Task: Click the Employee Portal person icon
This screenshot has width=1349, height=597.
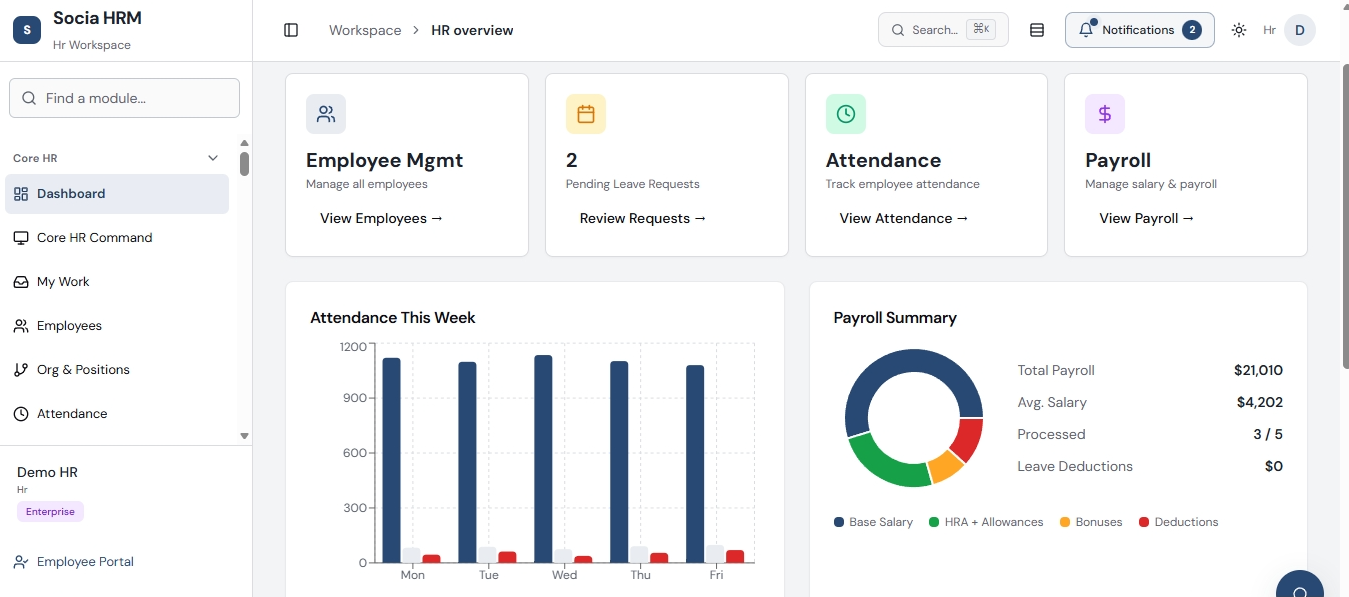Action: pyautogui.click(x=20, y=562)
